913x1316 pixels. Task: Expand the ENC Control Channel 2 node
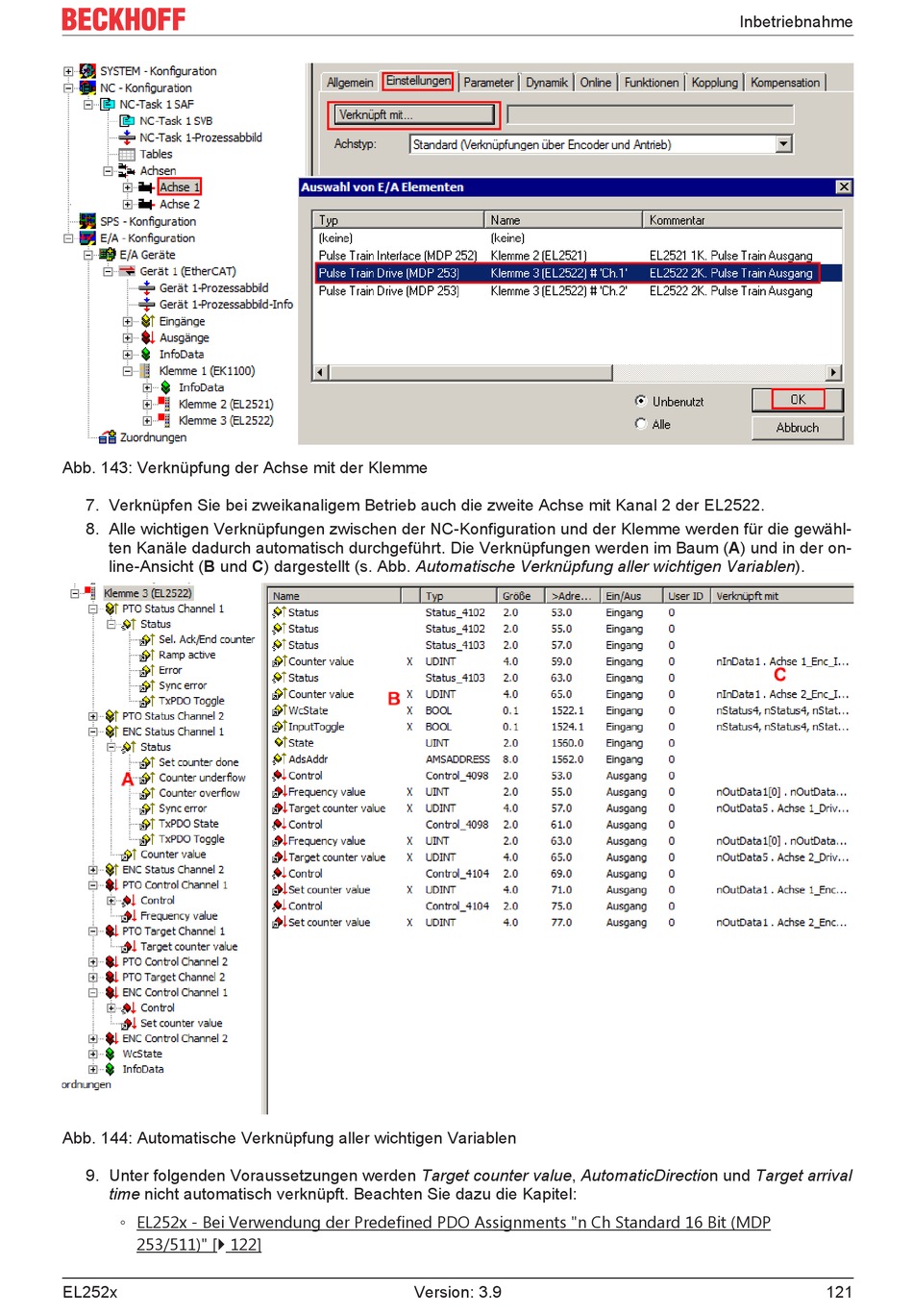click(93, 1039)
